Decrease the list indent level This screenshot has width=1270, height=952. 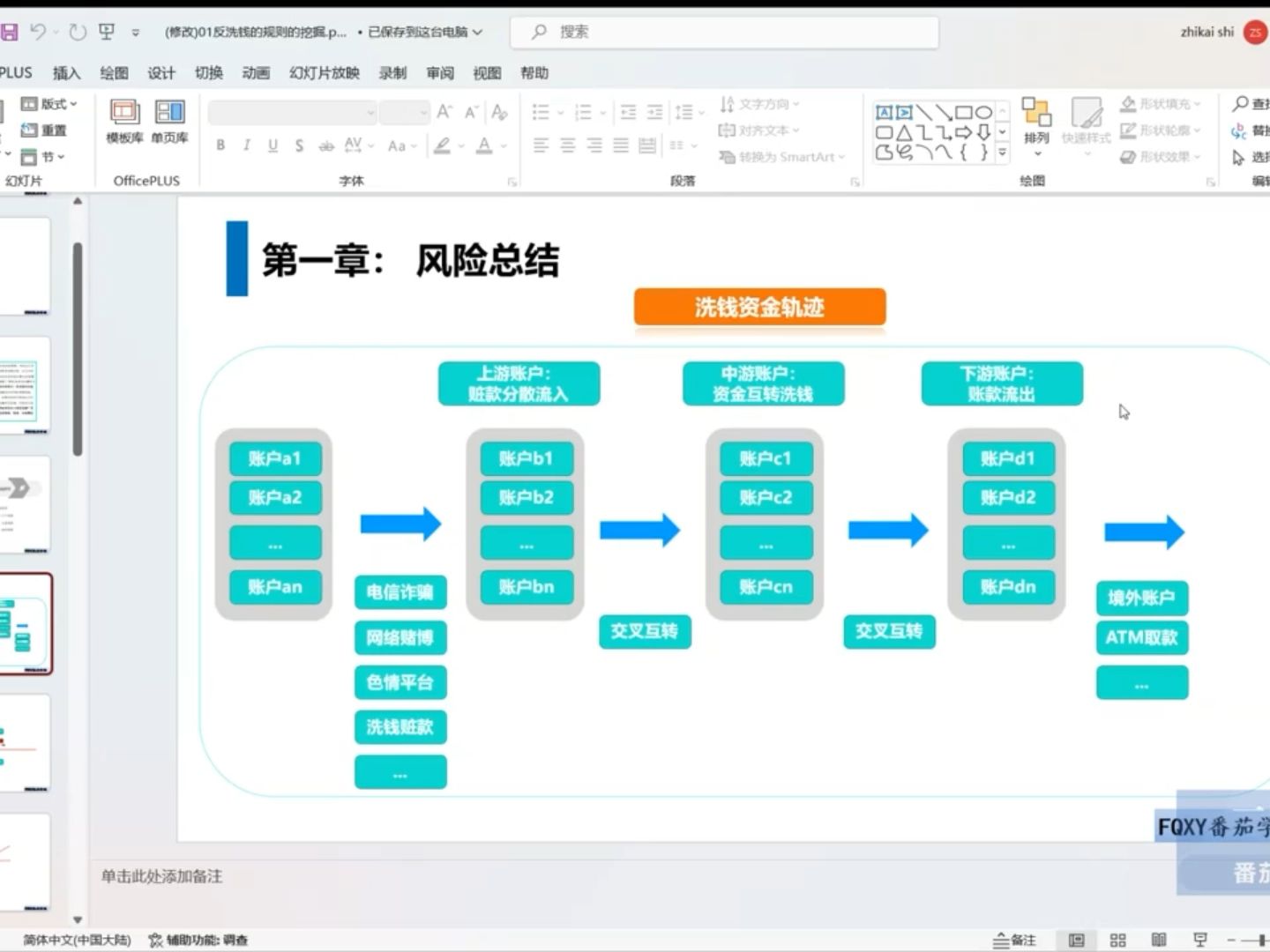[628, 112]
